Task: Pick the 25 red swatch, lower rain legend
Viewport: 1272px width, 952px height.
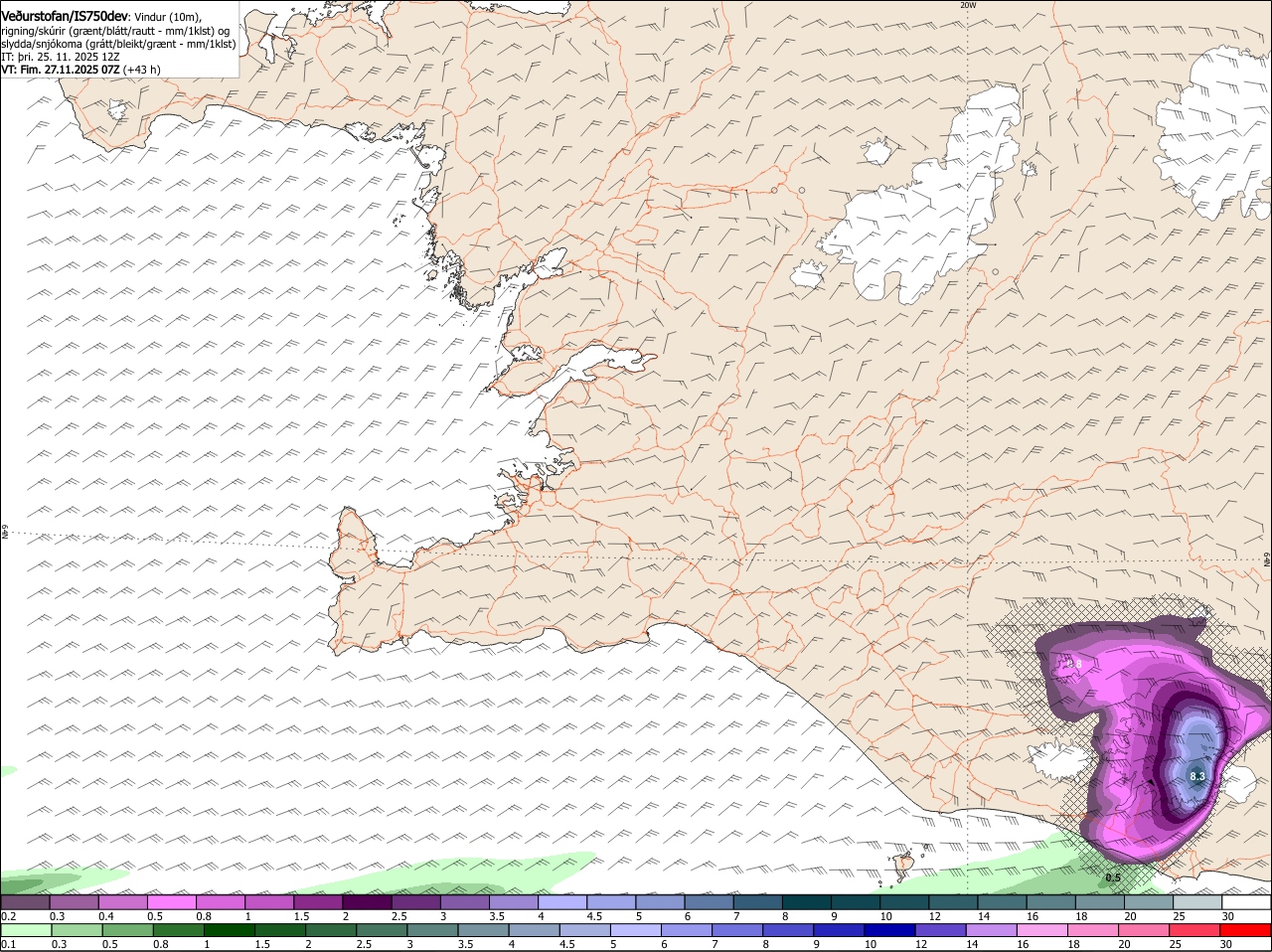Action: pyautogui.click(x=1195, y=930)
